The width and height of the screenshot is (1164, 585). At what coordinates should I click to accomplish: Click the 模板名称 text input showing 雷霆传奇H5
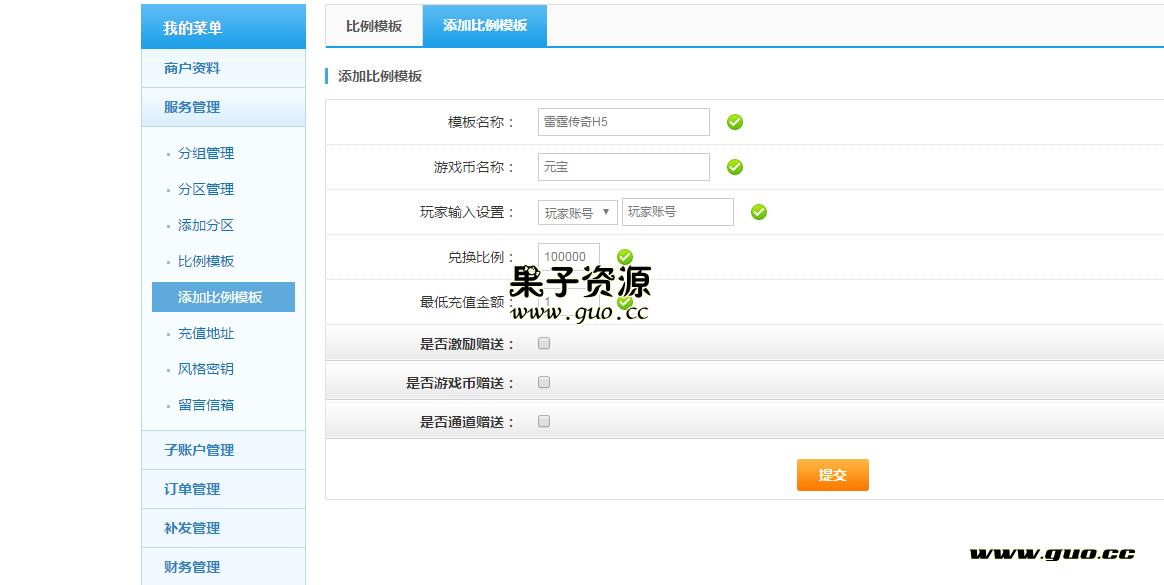click(x=623, y=121)
